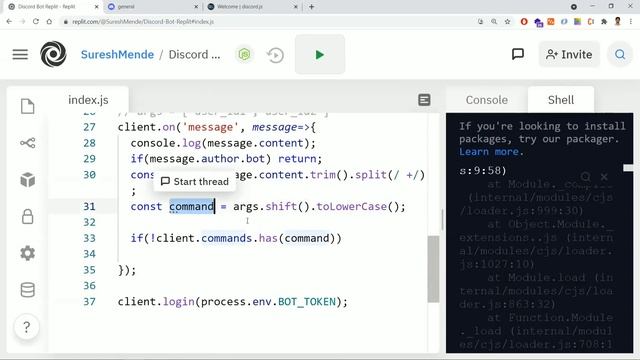The width and height of the screenshot is (640, 360).
Task: Open the hamburger main menu
Action: coord(20,54)
